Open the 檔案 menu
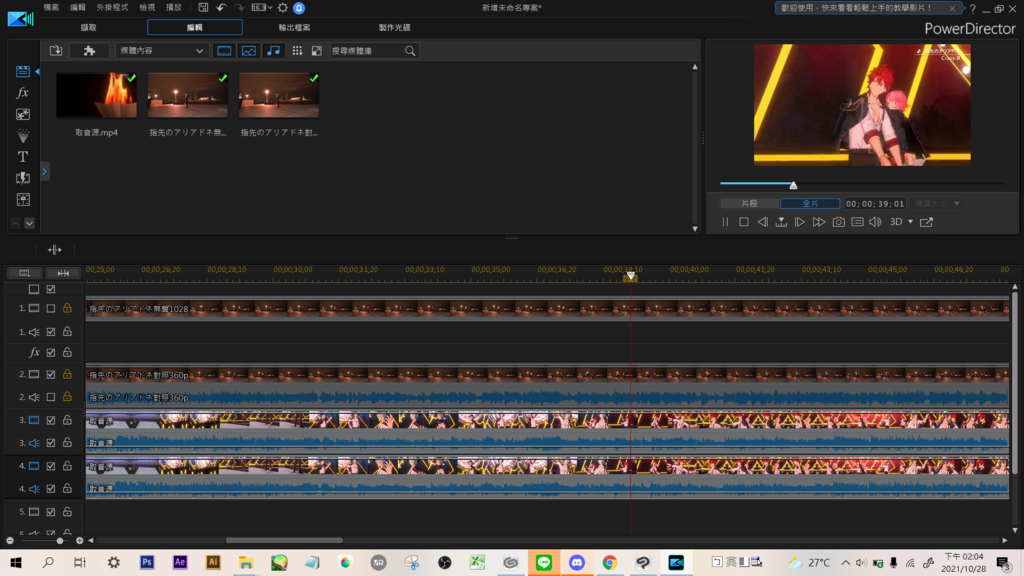The image size is (1024, 576). (x=51, y=8)
